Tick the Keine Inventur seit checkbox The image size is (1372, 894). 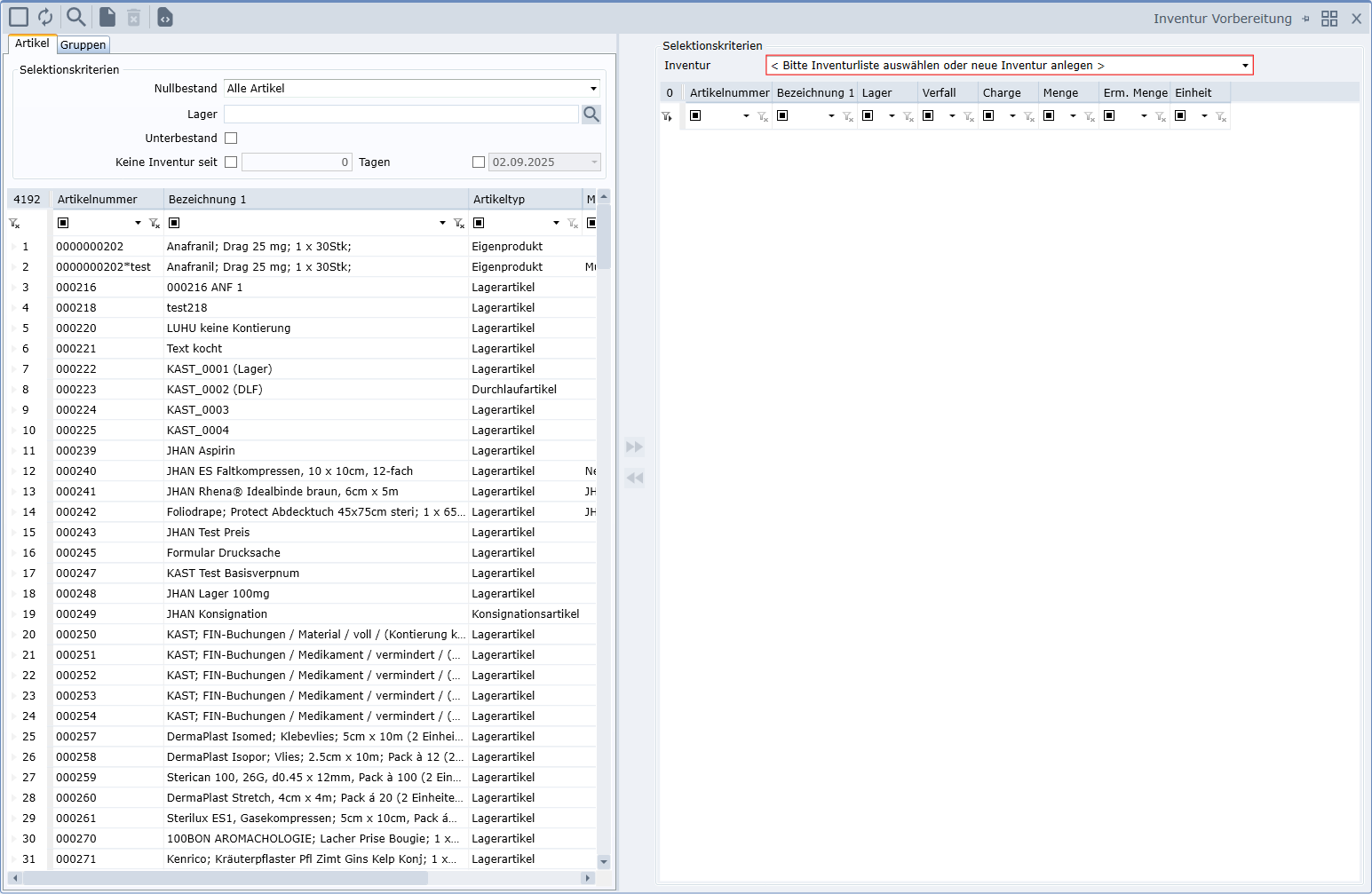point(231,162)
